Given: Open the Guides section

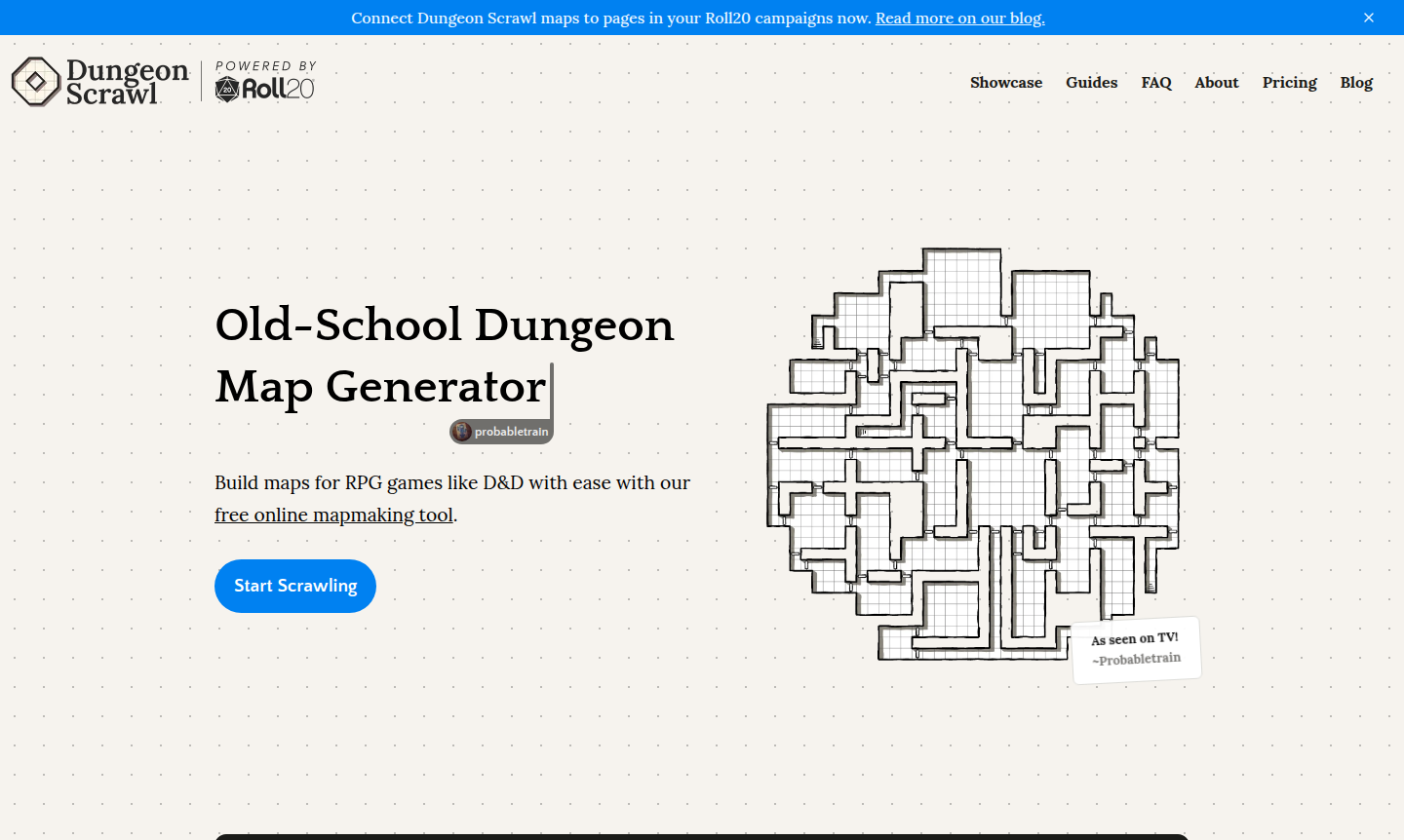Looking at the screenshot, I should click(x=1091, y=83).
